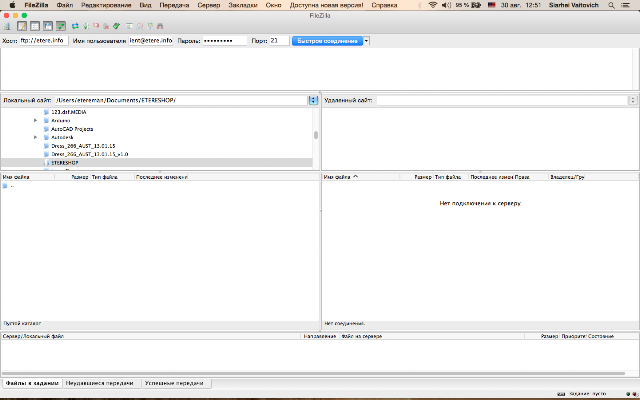This screenshot has height=400, width=640.
Task: Click the cancel current operation icon
Action: pyautogui.click(x=96, y=26)
